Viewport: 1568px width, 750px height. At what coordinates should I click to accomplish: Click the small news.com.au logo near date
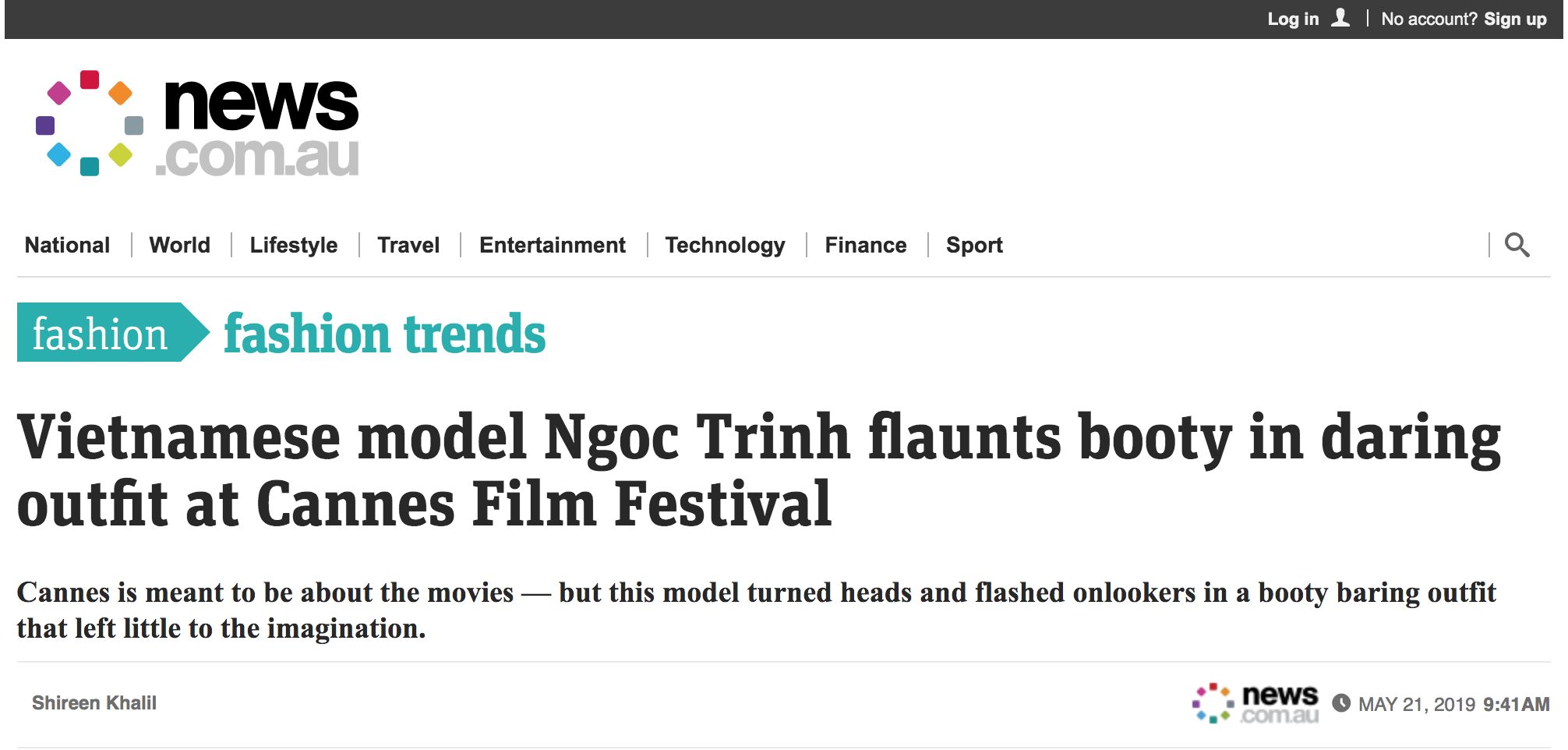(1255, 703)
